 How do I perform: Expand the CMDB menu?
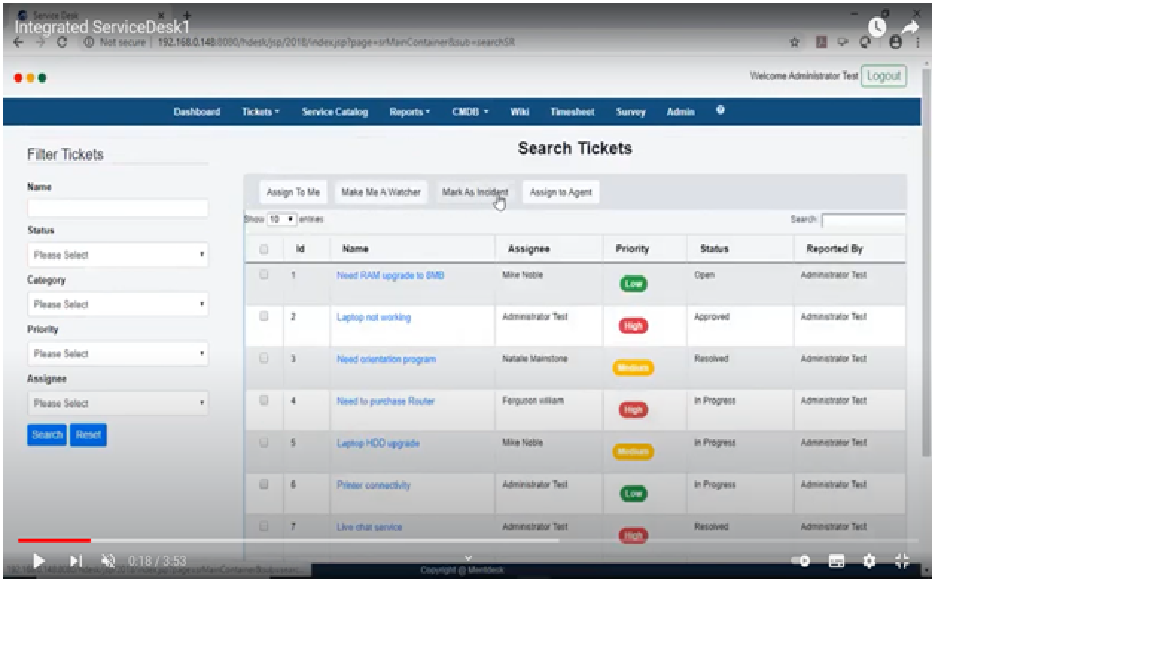coord(469,112)
